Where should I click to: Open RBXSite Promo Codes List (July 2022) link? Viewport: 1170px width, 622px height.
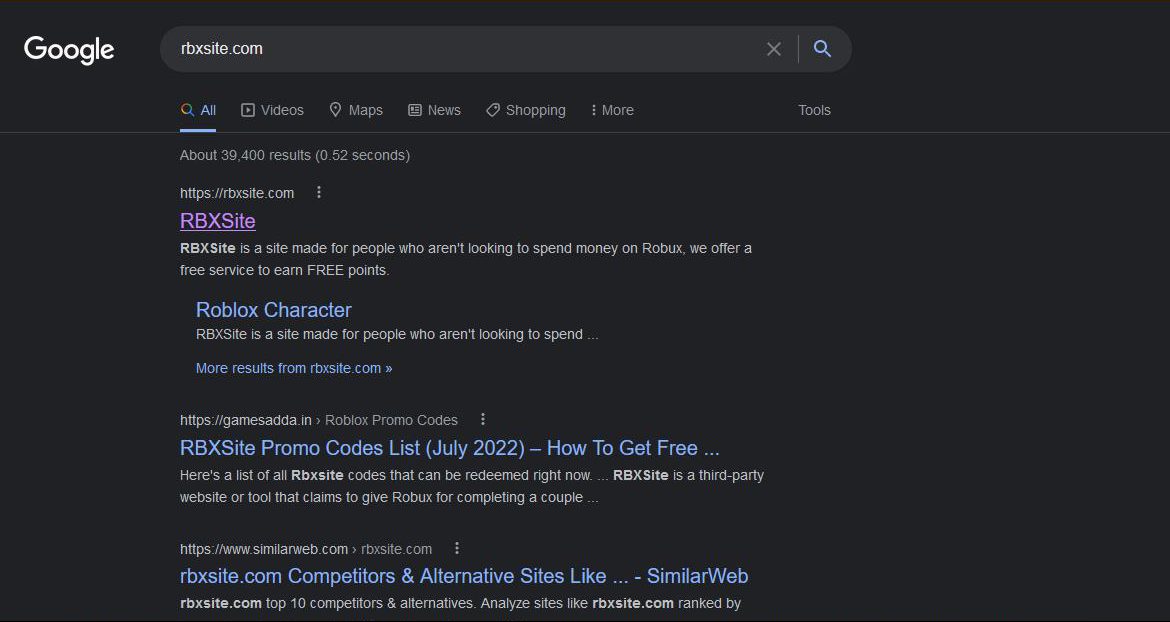click(x=450, y=447)
